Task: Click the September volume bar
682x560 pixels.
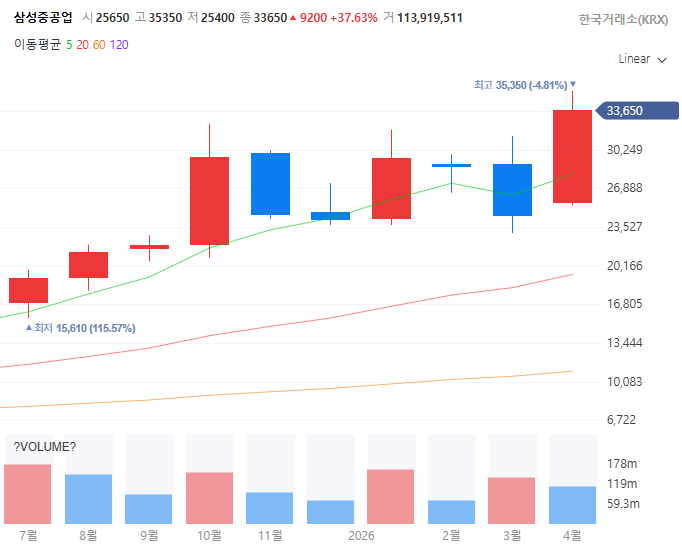Action: click(148, 509)
